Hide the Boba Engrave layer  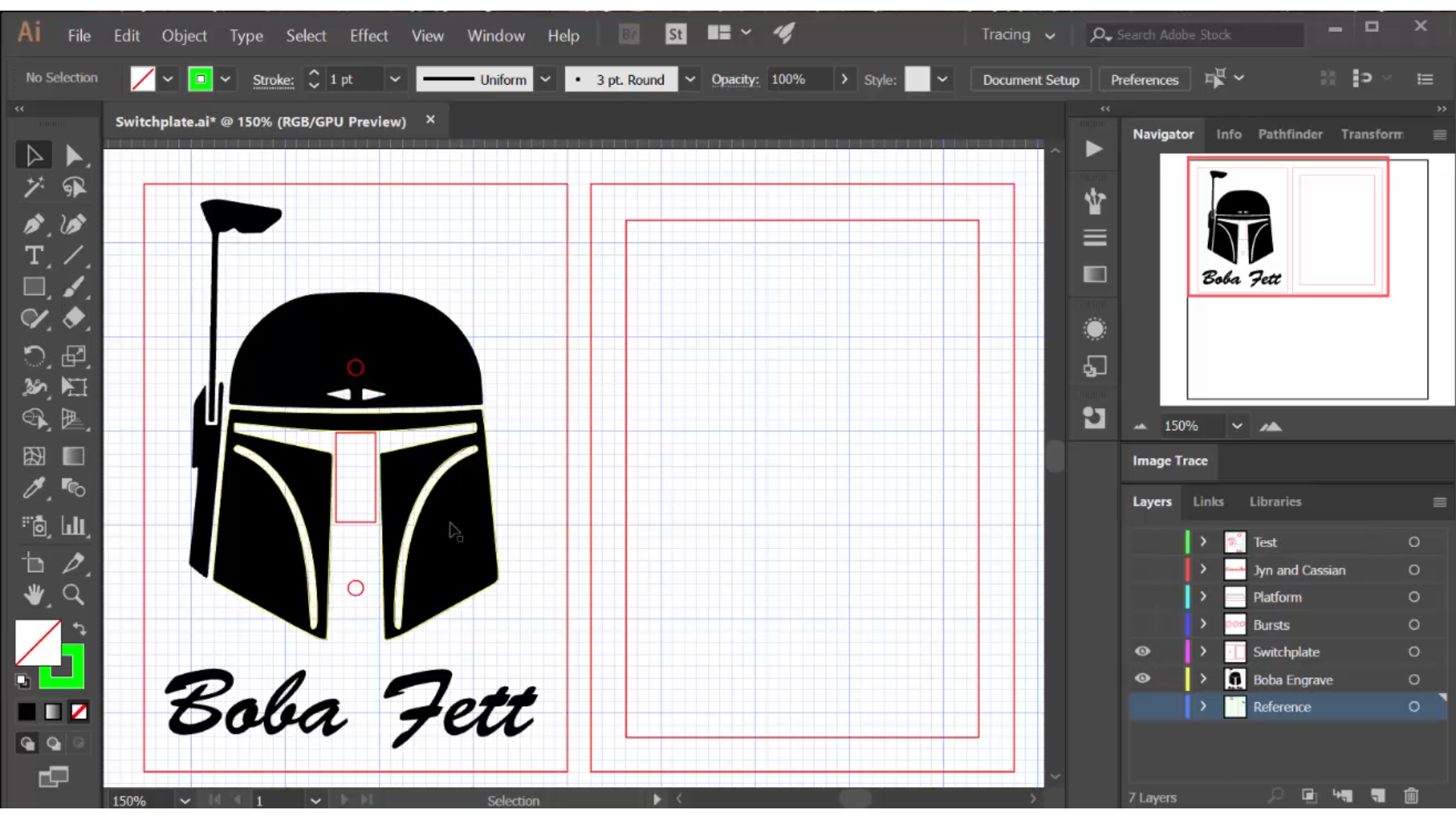pos(1142,679)
